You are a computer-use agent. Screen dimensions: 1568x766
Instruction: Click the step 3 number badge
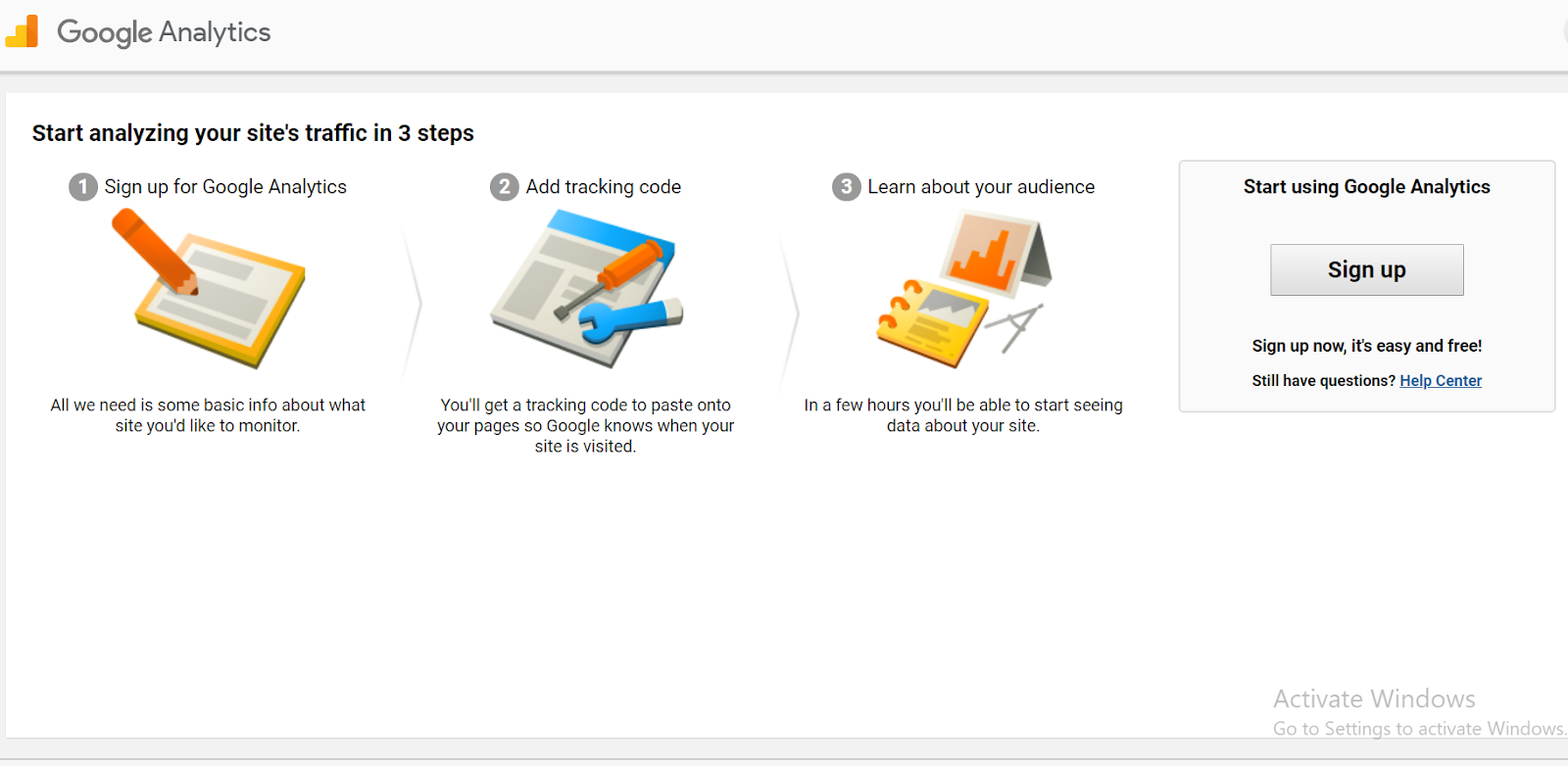click(846, 186)
